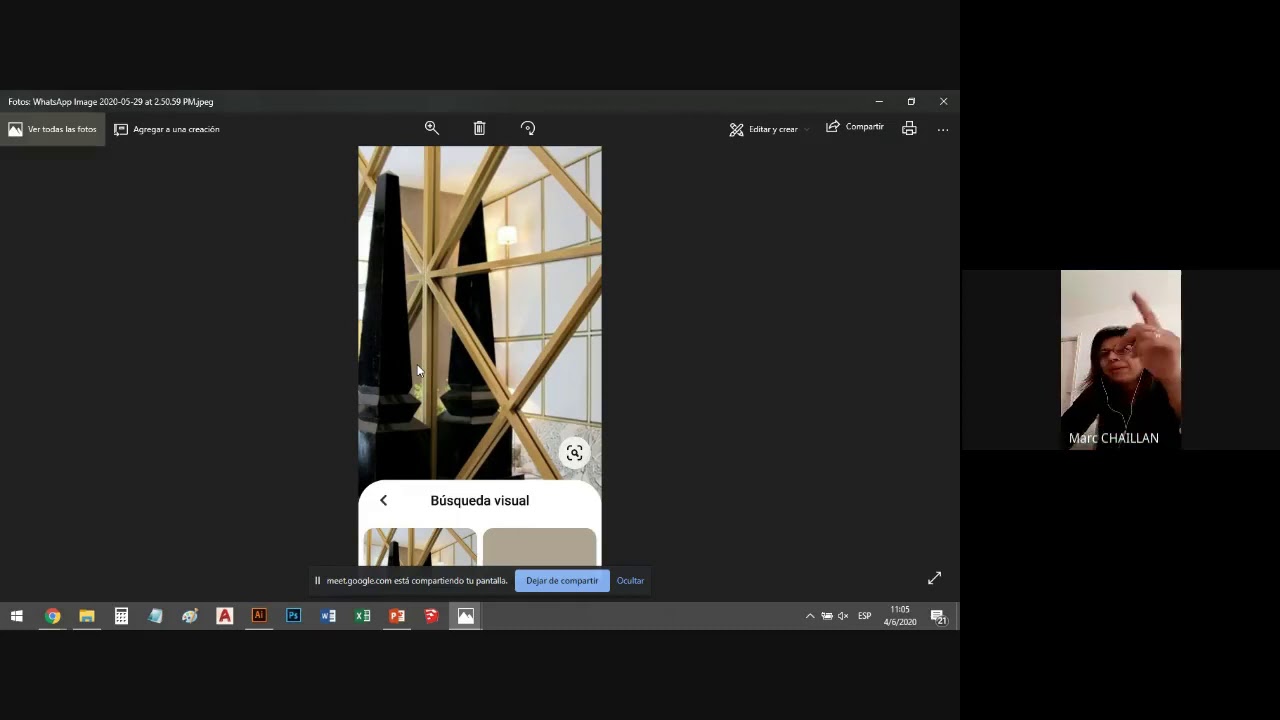Viewport: 1280px width, 720px height.
Task: Open Calculator from taskbar
Action: [121, 616]
